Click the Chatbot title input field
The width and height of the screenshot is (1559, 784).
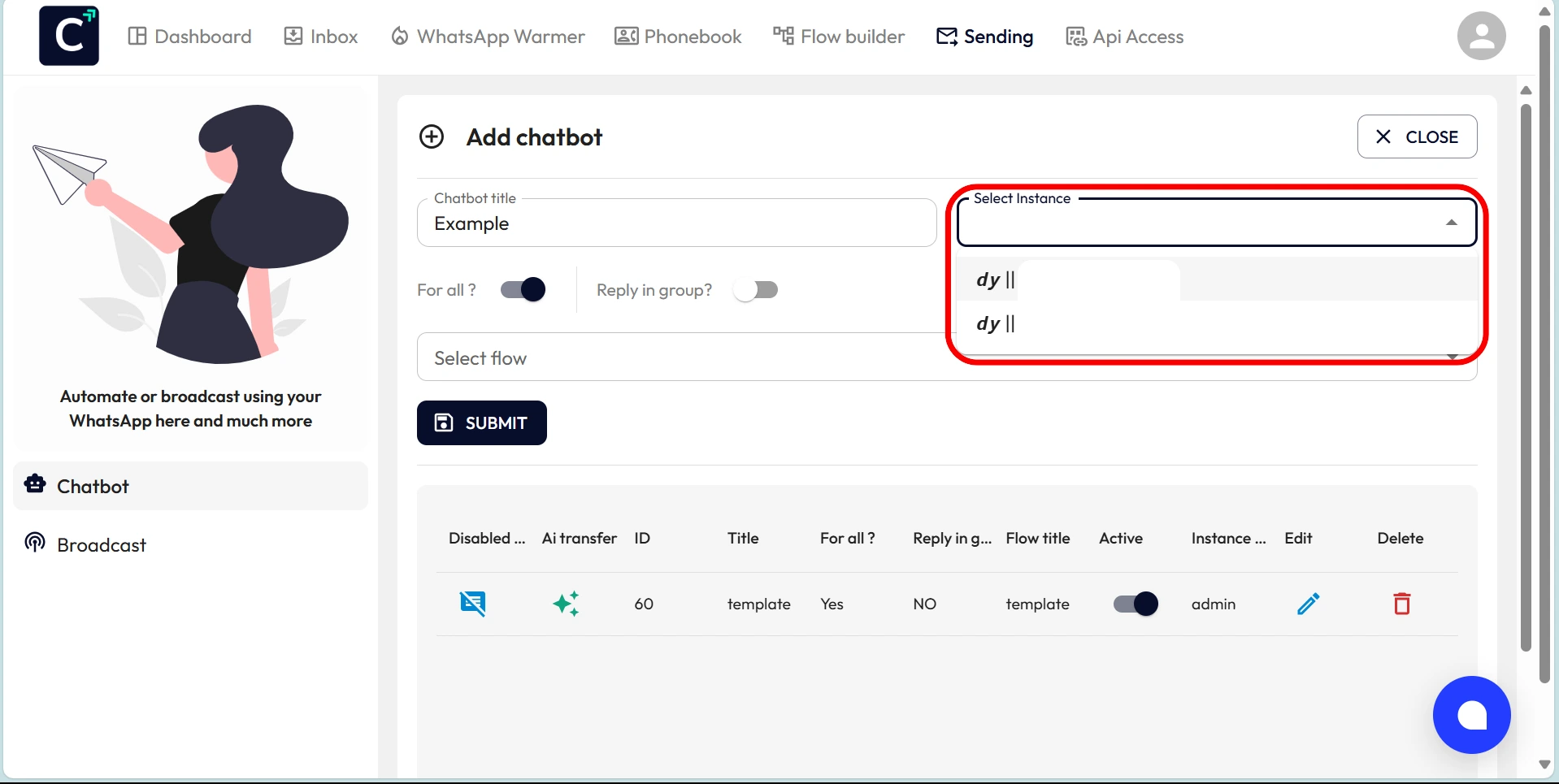pyautogui.click(x=676, y=223)
